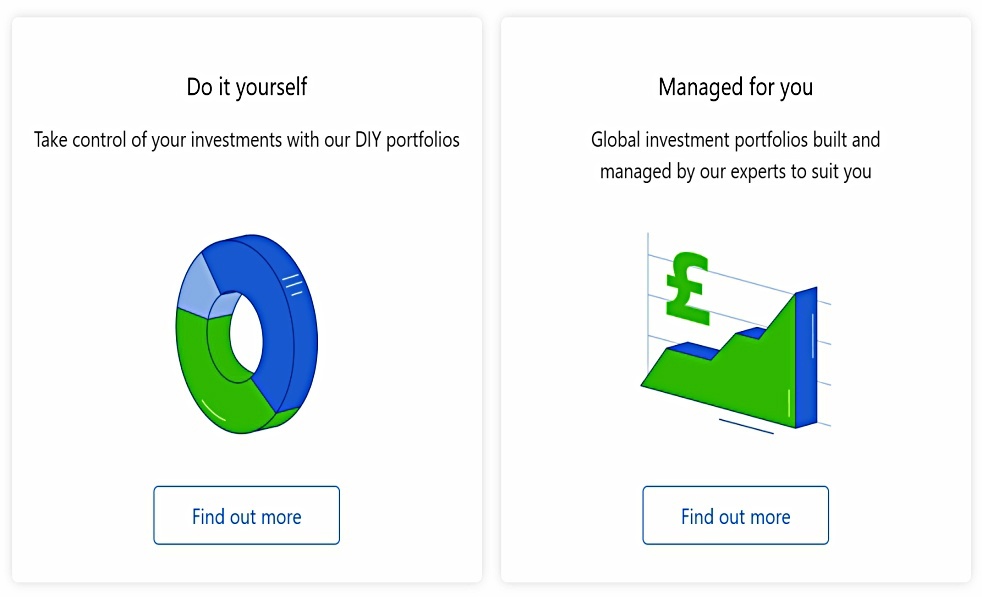Click the "Do it yourself" heading
982x597 pixels.
pos(247,87)
